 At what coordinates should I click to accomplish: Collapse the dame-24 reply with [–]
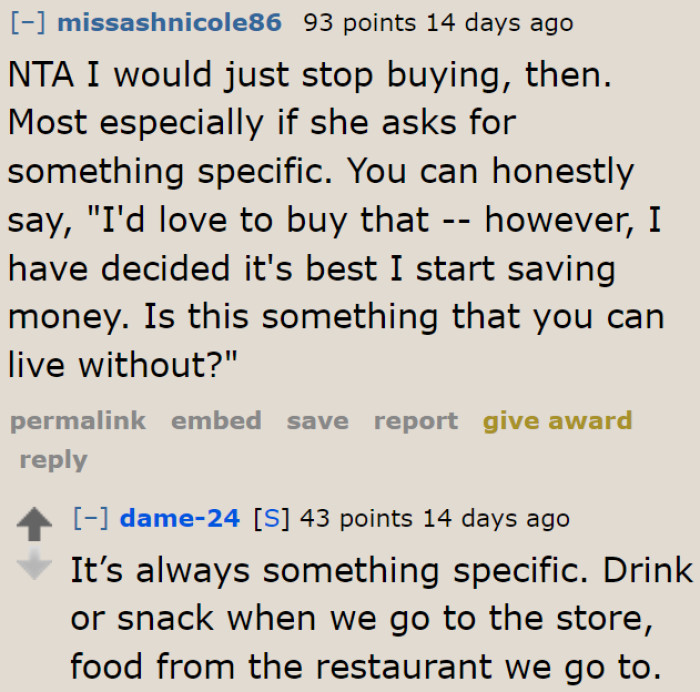(x=91, y=518)
